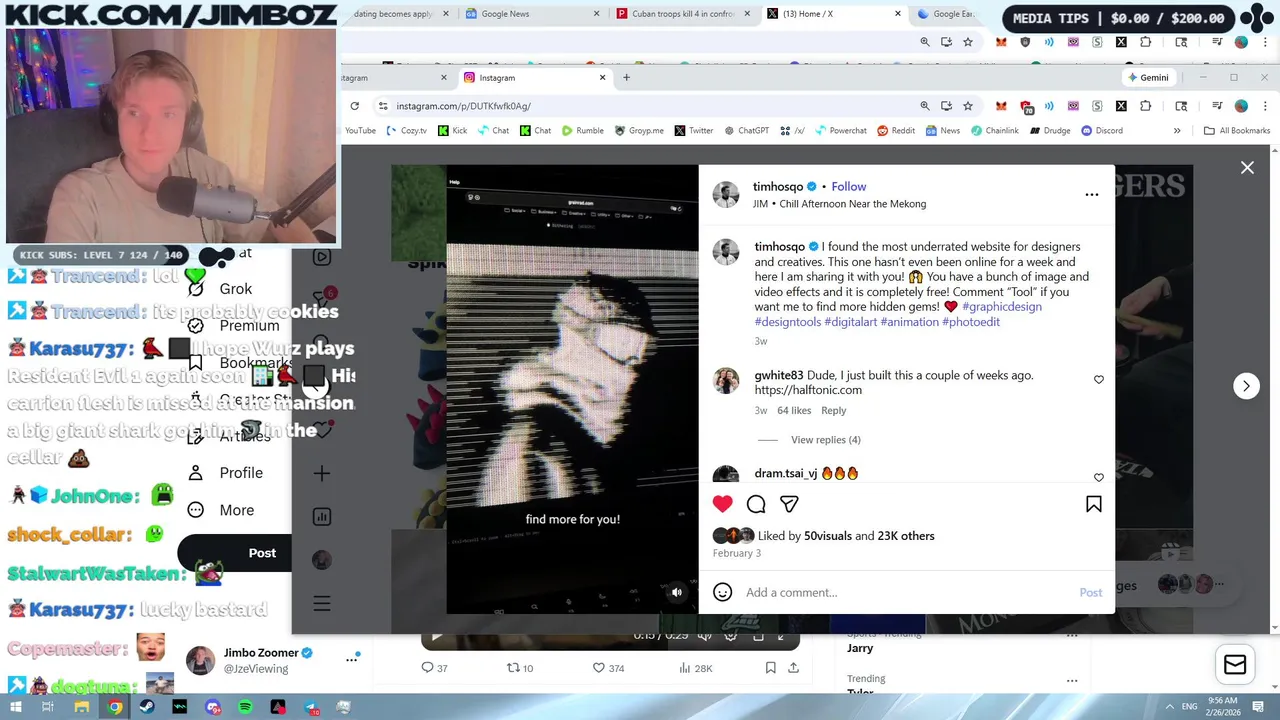The width and height of the screenshot is (1280, 720).
Task: Open more options for Jarry trending topic
Action: coord(1071,635)
